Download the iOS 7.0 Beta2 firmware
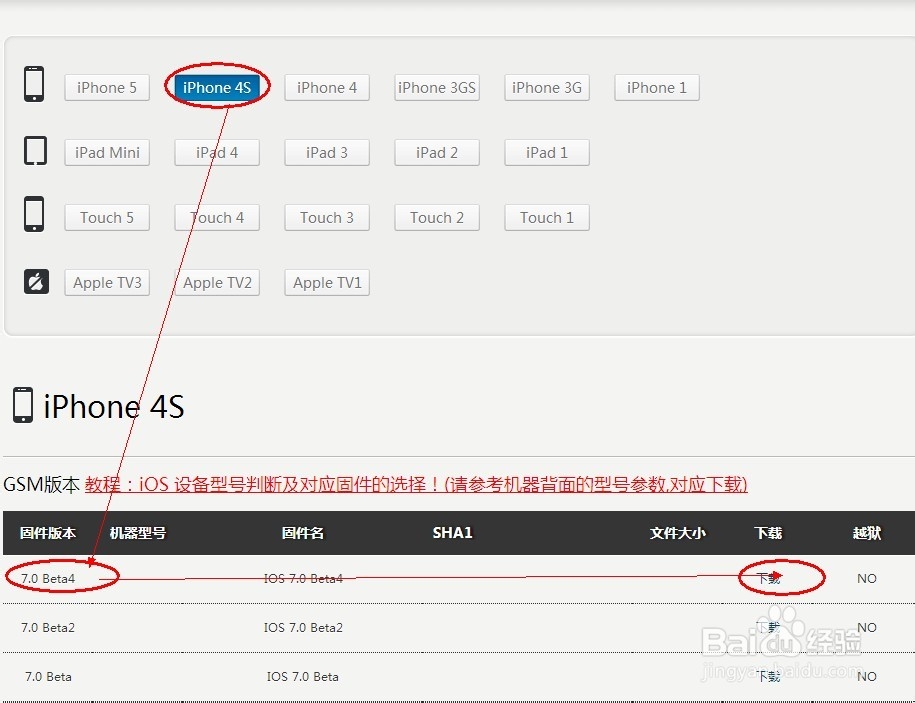Screen dimensions: 915x703 point(768,627)
